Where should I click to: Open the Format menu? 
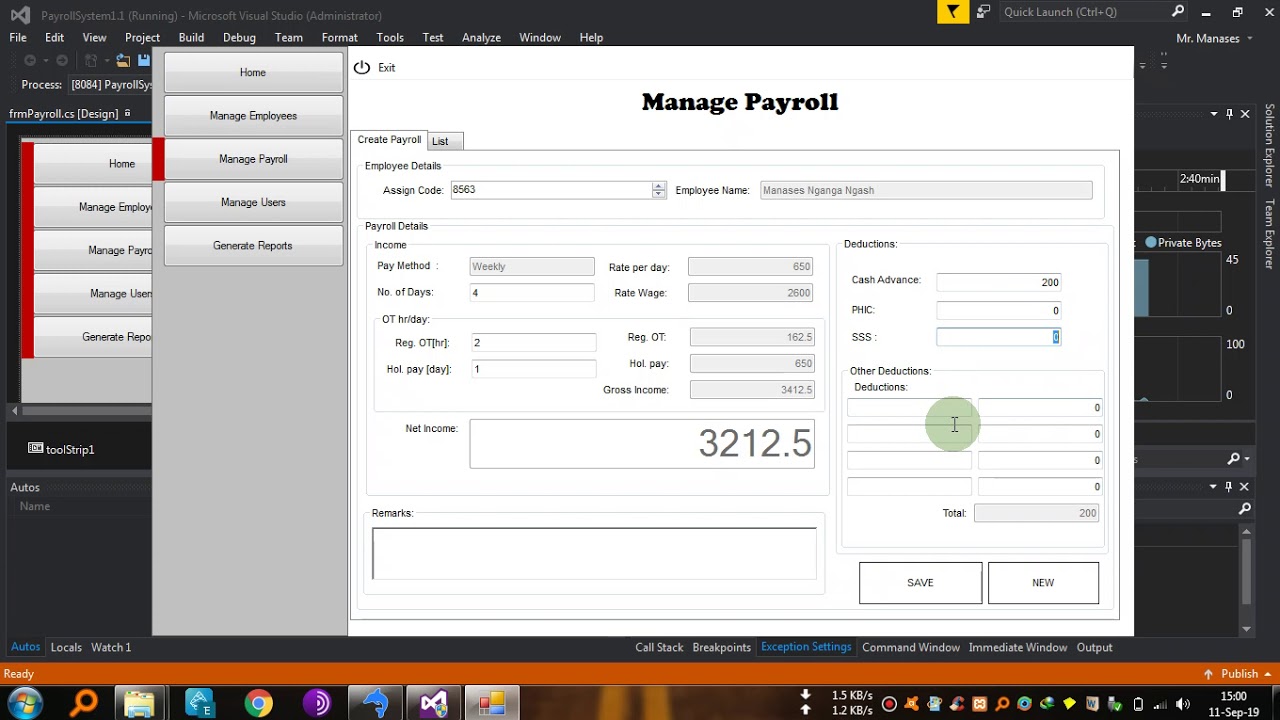click(x=339, y=38)
